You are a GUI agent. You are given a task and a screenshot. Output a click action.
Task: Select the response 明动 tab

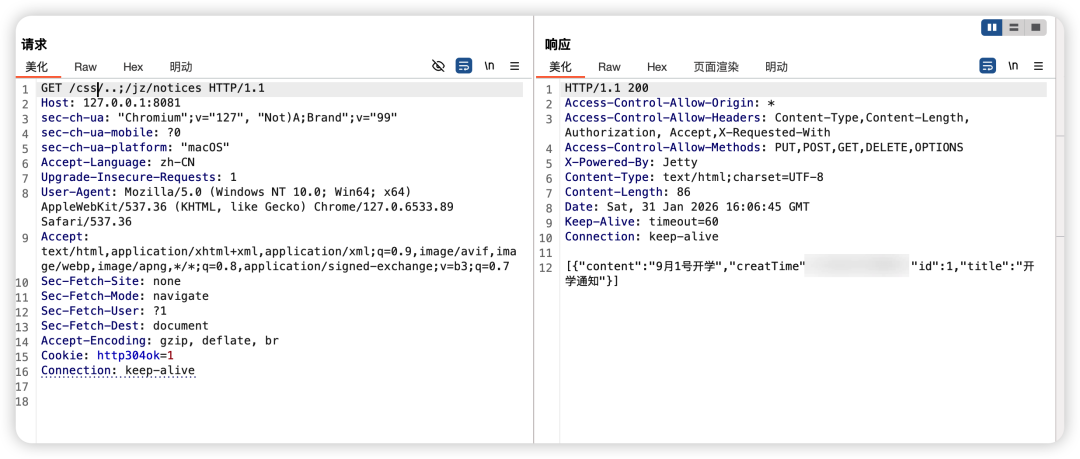pos(776,67)
